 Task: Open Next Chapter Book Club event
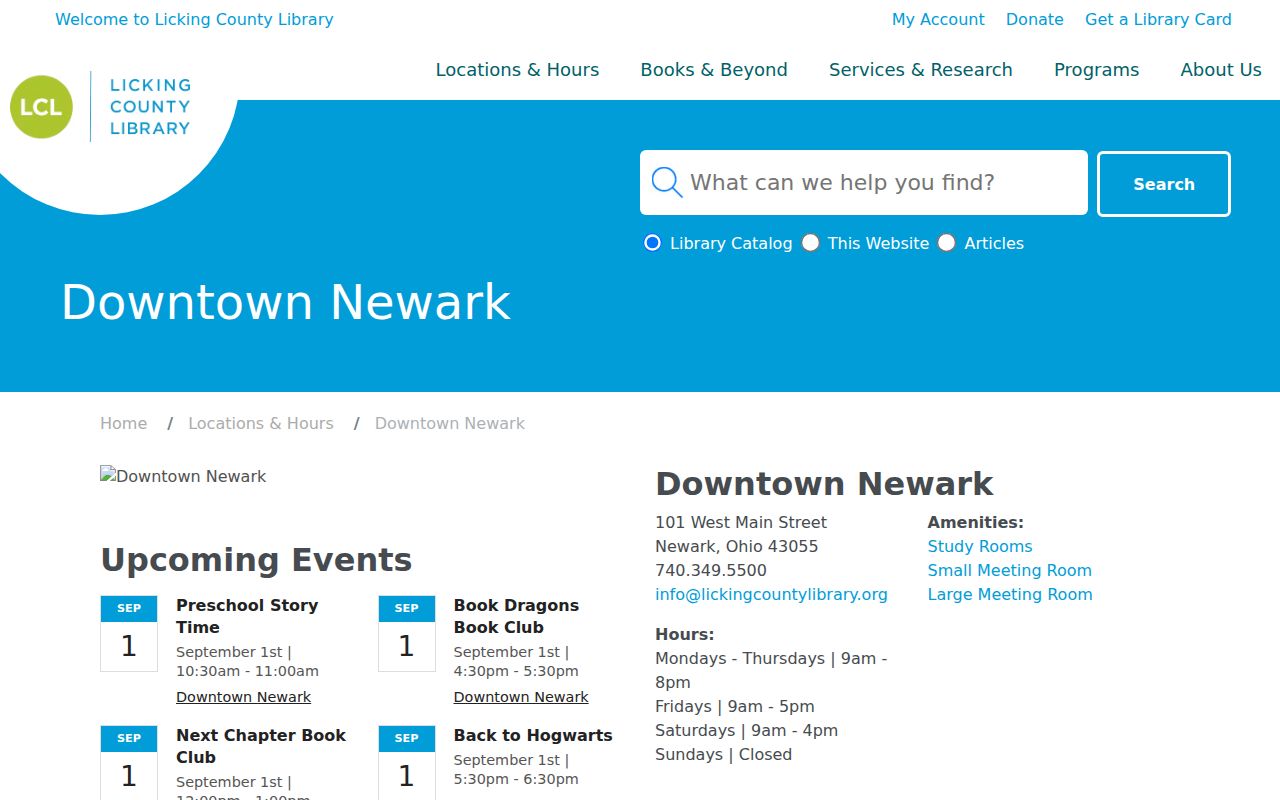(x=261, y=746)
